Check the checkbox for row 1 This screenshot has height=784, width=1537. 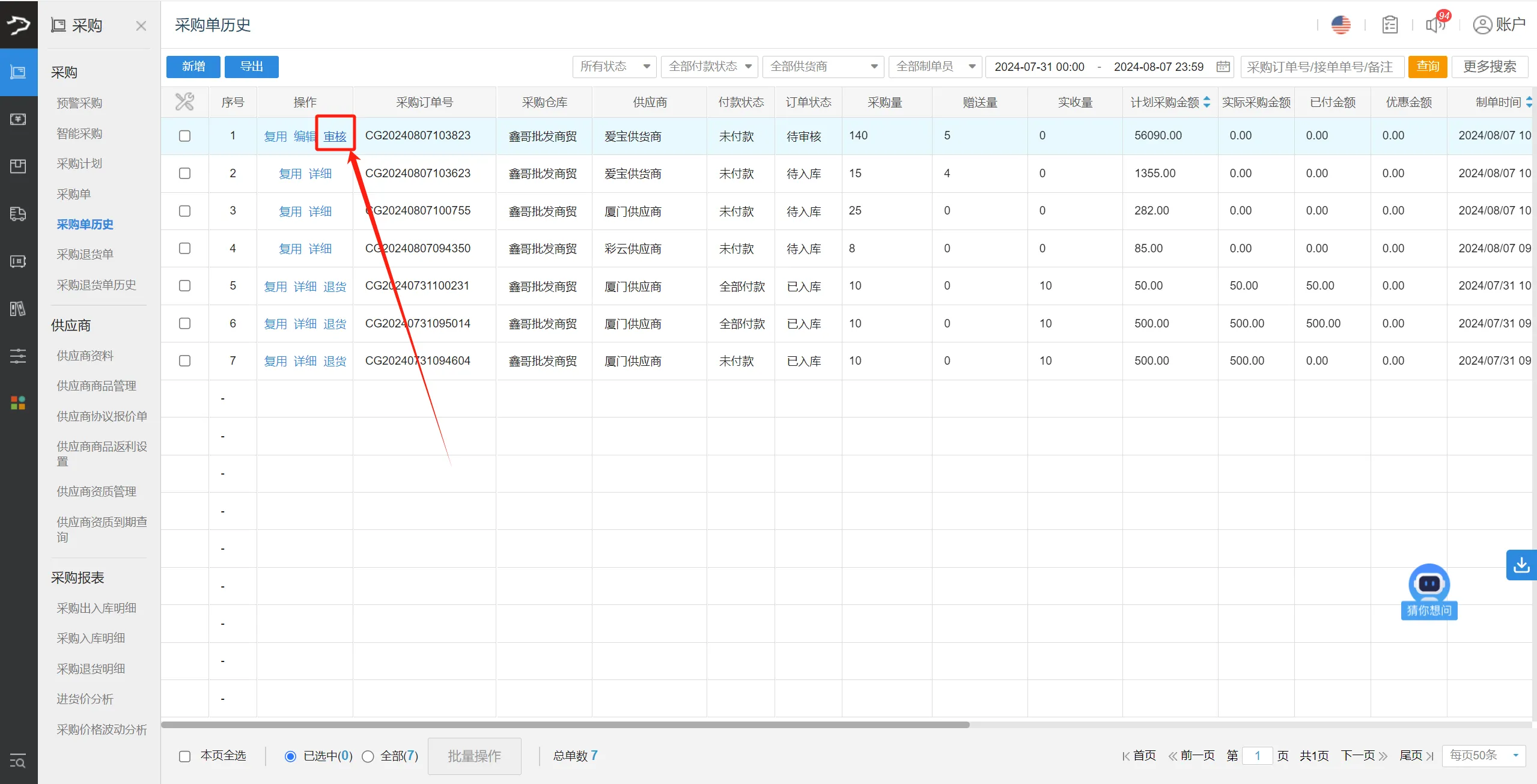(184, 136)
